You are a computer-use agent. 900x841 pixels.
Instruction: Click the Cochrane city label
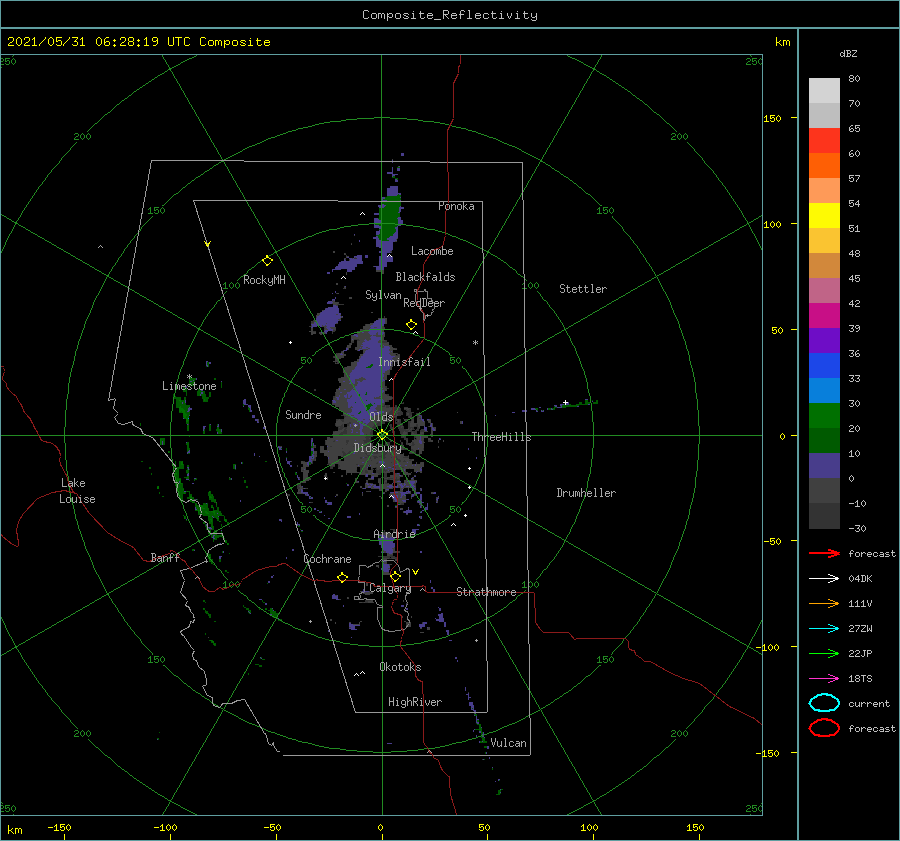[327, 559]
